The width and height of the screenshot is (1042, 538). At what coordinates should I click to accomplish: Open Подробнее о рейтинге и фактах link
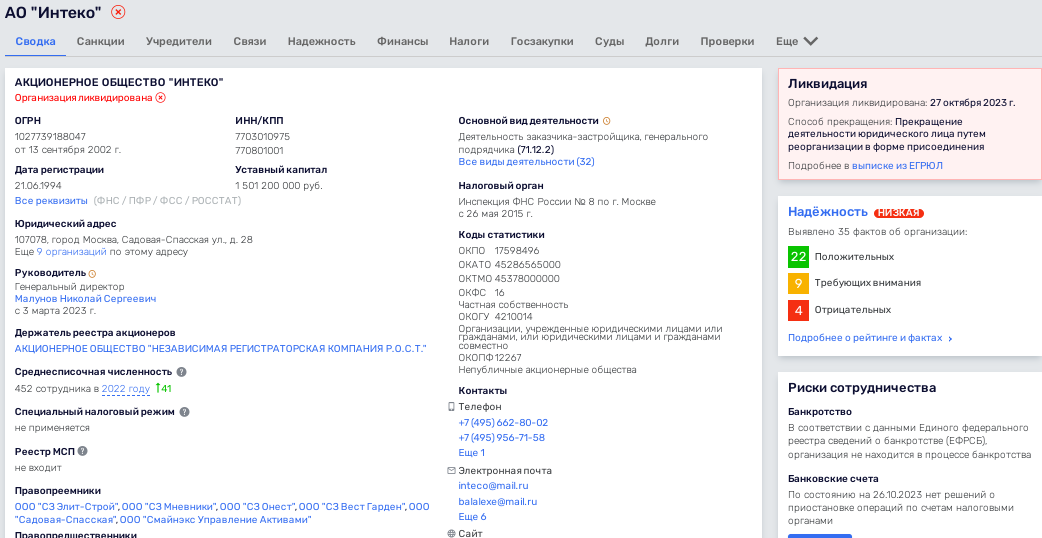pos(871,338)
